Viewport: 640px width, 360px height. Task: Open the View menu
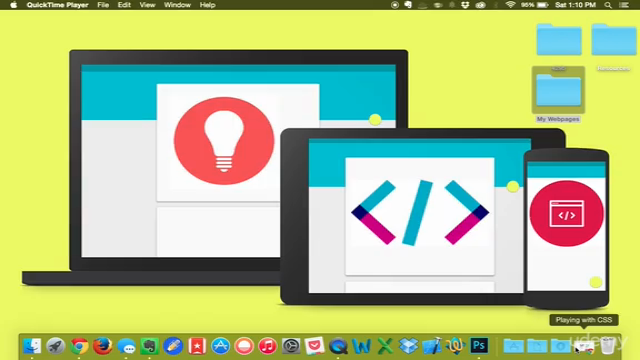(x=147, y=5)
